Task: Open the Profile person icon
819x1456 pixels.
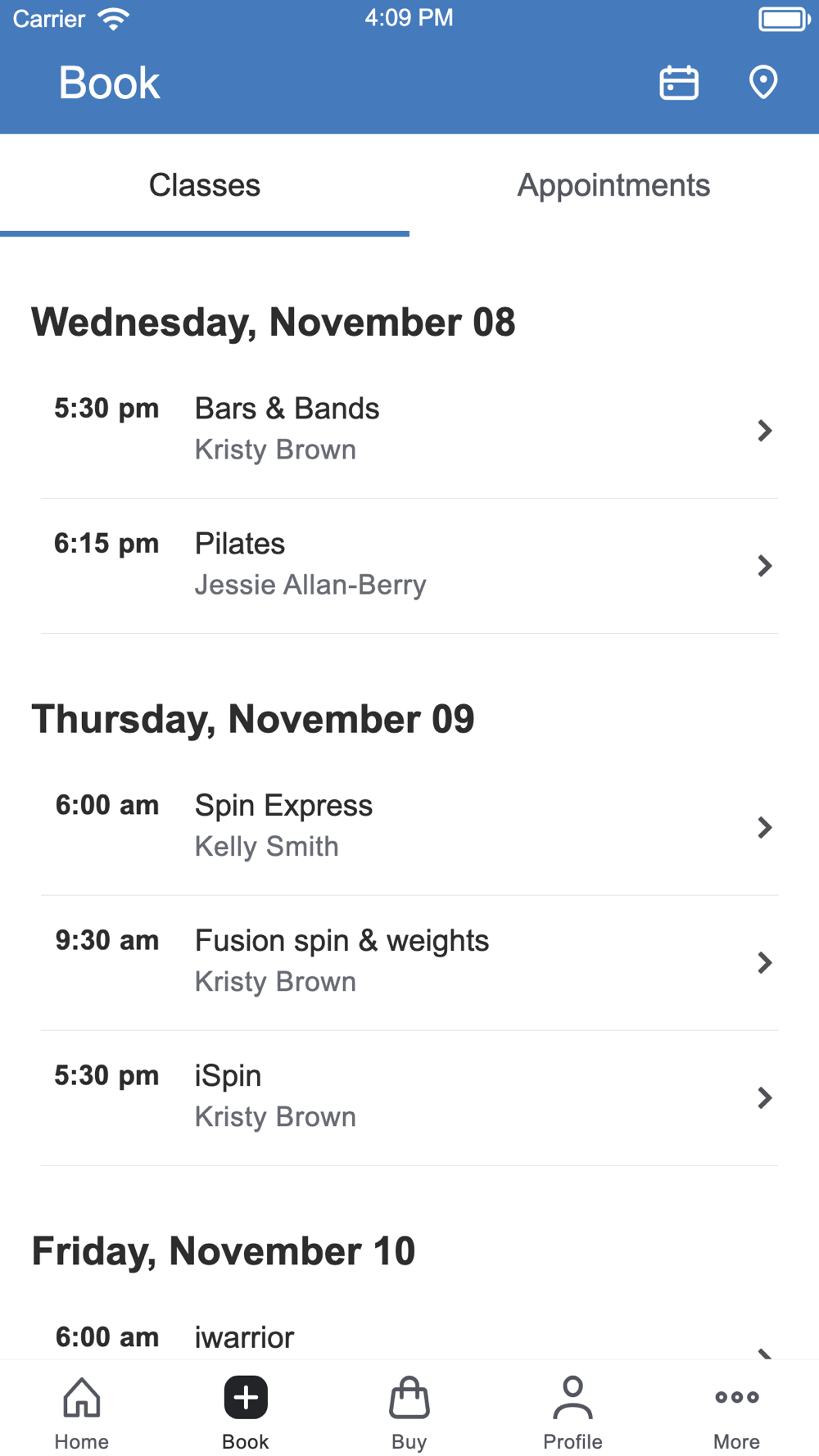Action: click(573, 1397)
